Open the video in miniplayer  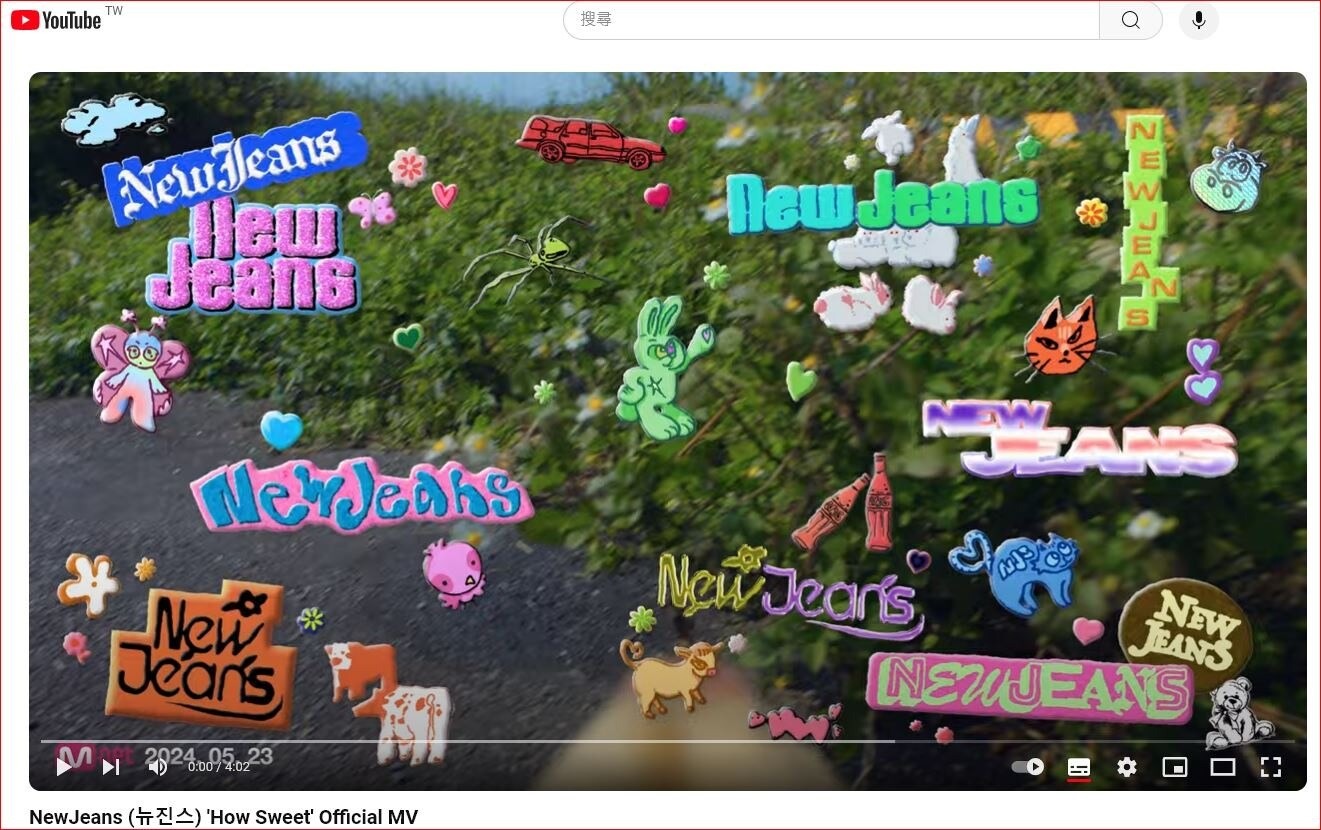tap(1175, 767)
